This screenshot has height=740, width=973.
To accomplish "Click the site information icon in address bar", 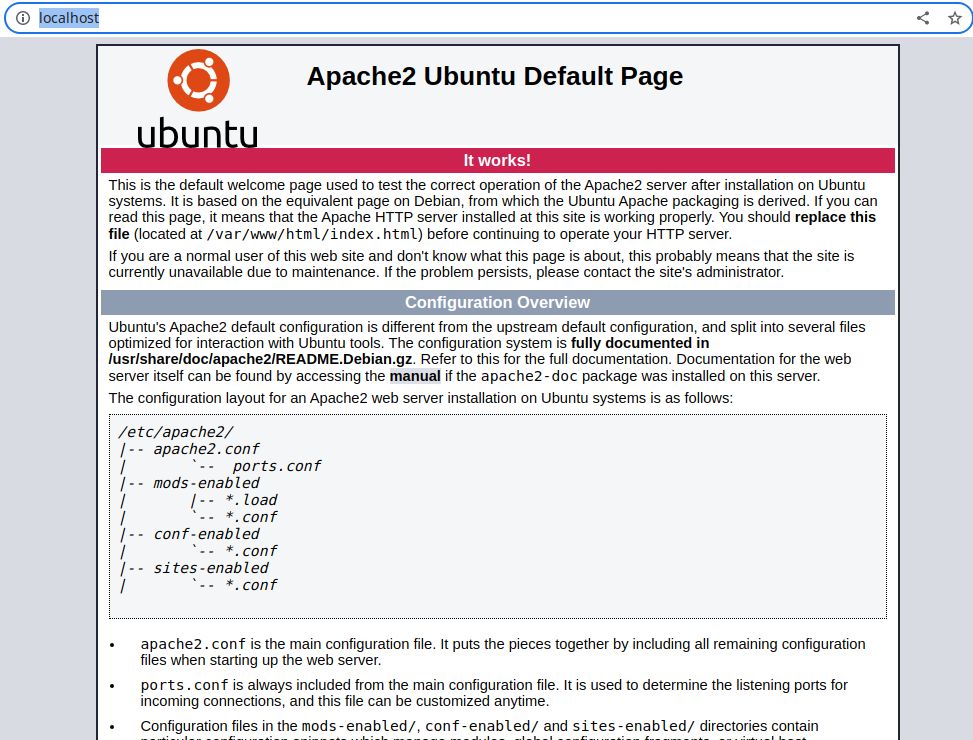I will click(x=22, y=18).
